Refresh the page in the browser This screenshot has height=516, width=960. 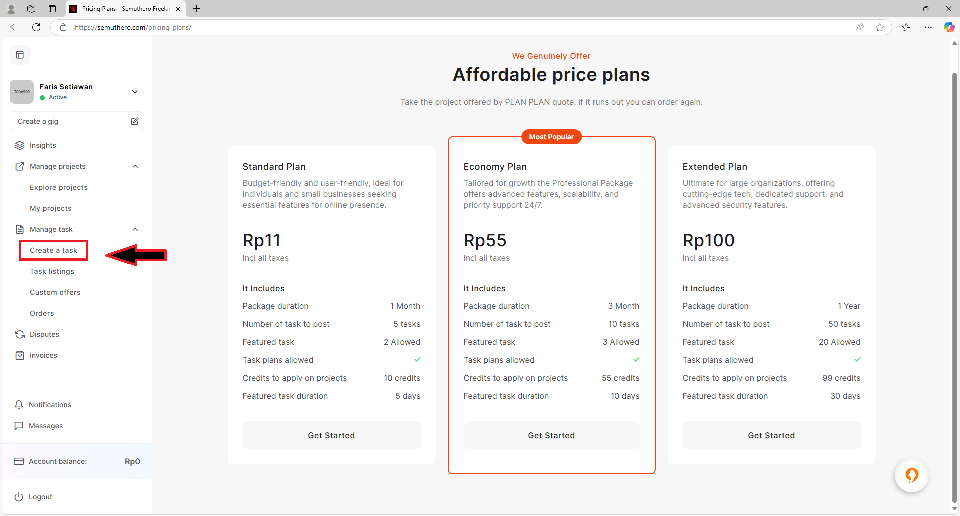36,27
